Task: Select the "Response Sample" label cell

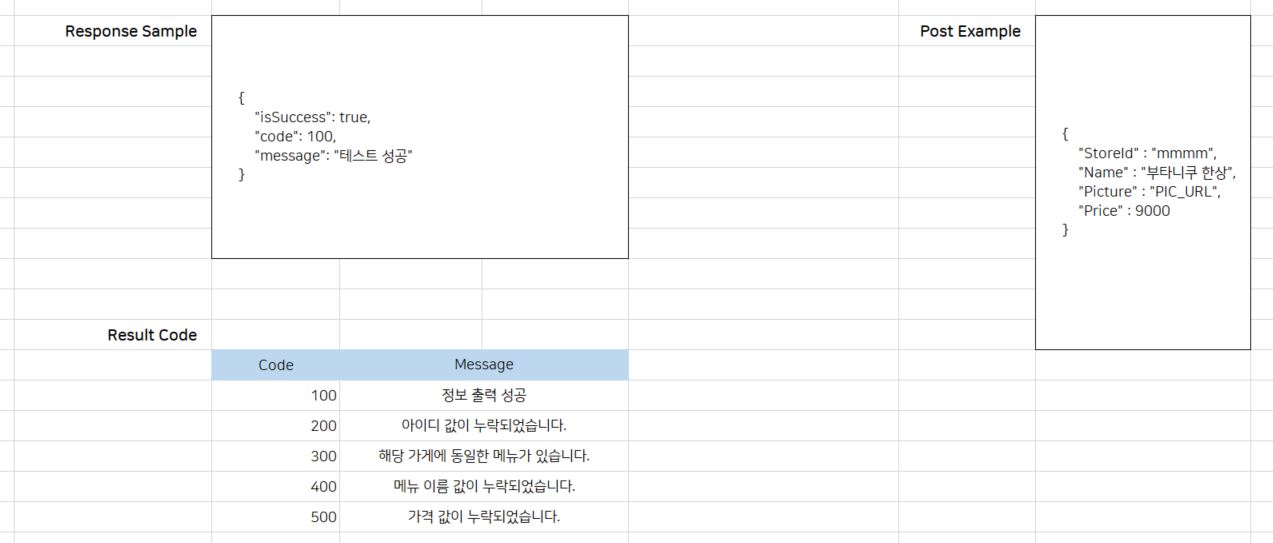Action: [131, 31]
